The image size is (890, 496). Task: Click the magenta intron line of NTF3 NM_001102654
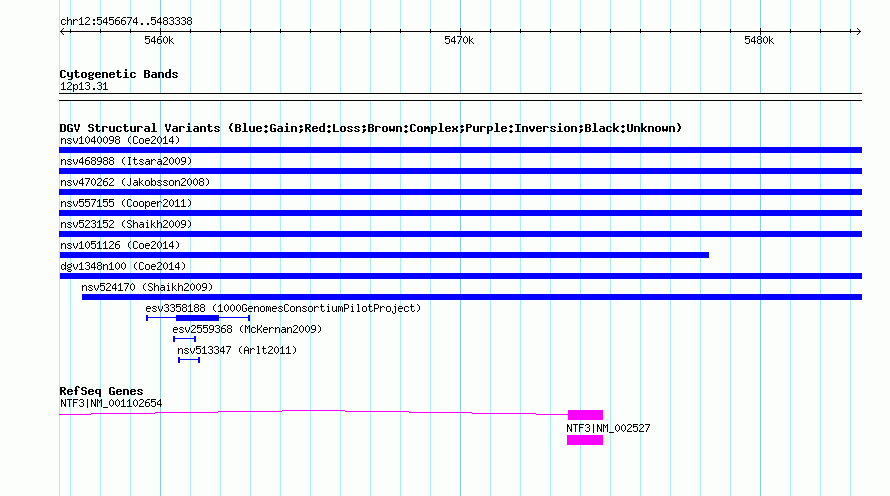pyautogui.click(x=313, y=412)
